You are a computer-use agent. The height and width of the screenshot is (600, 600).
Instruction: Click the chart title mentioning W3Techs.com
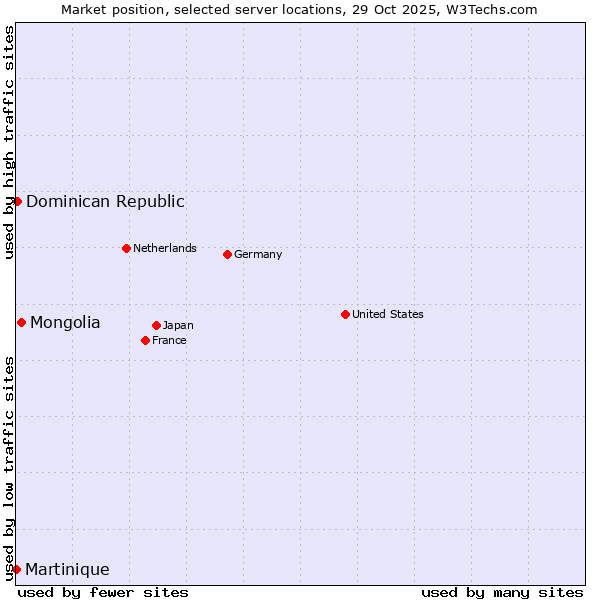click(x=299, y=9)
